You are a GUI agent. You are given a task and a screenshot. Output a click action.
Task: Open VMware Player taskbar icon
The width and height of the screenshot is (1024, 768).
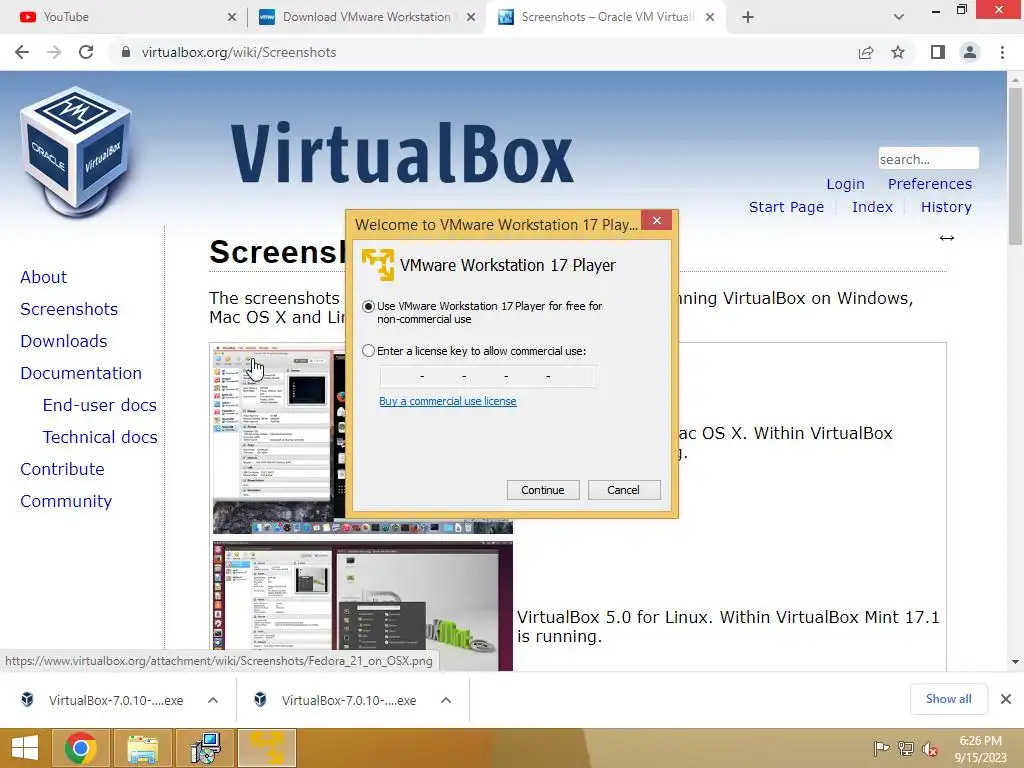coord(267,748)
